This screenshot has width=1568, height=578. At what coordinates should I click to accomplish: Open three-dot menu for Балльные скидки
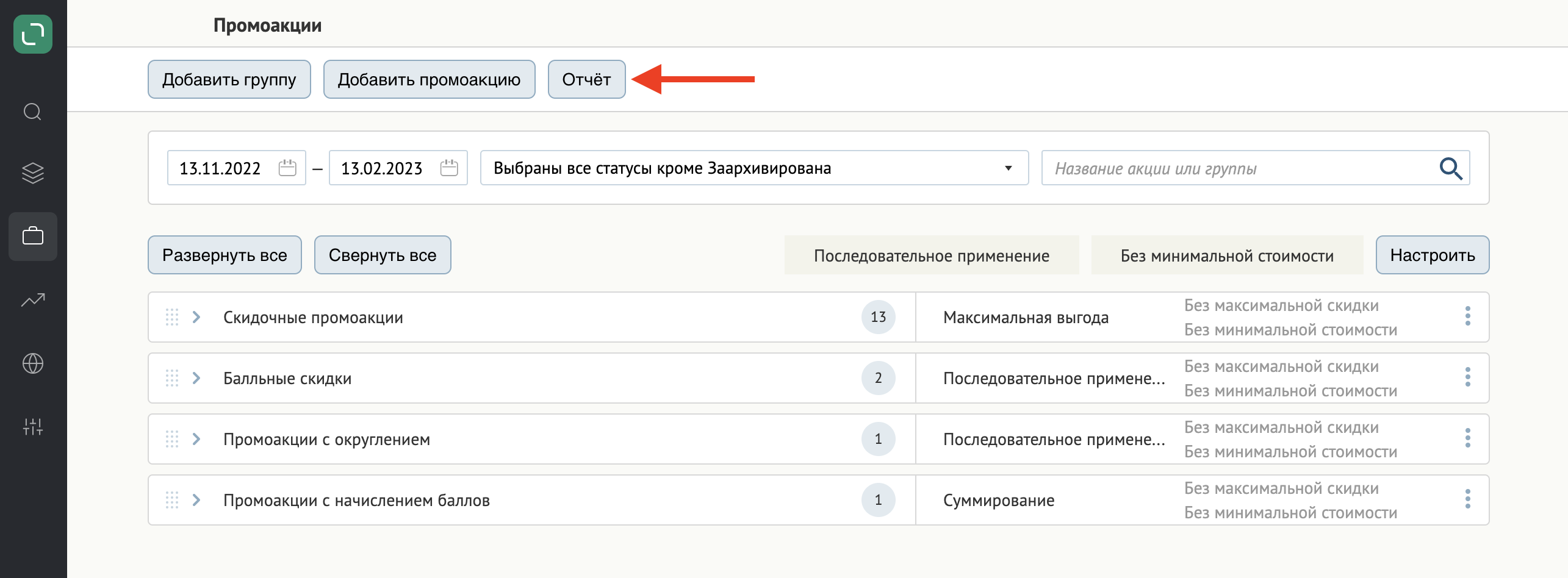pyautogui.click(x=1468, y=377)
